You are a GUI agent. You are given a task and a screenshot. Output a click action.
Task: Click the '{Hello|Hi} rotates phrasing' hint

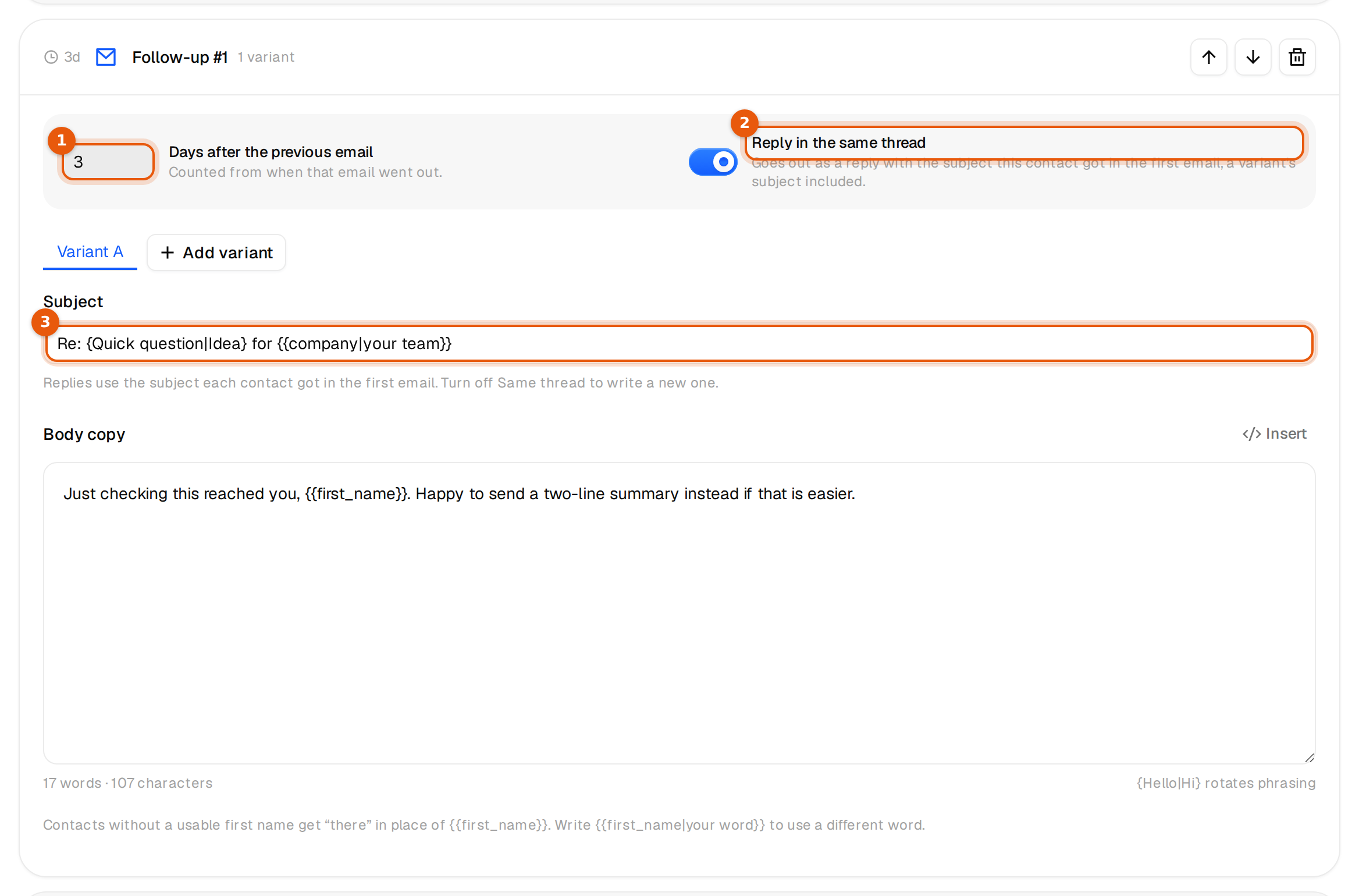click(x=1226, y=783)
